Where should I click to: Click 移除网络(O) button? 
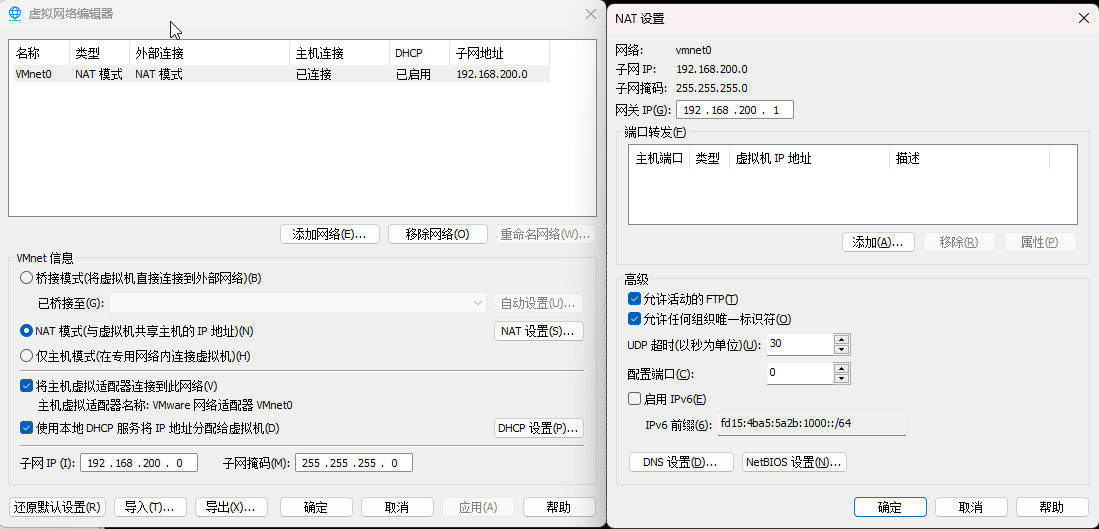pyautogui.click(x=437, y=234)
